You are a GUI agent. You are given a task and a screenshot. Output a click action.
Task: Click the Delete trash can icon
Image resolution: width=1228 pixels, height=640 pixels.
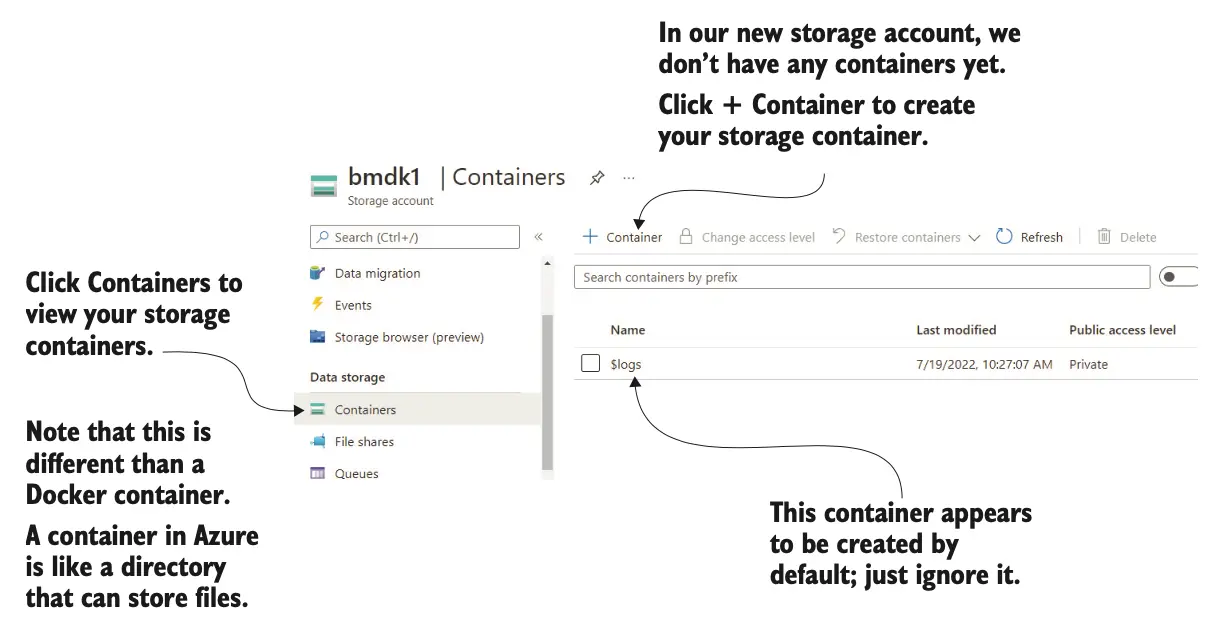(x=1104, y=237)
